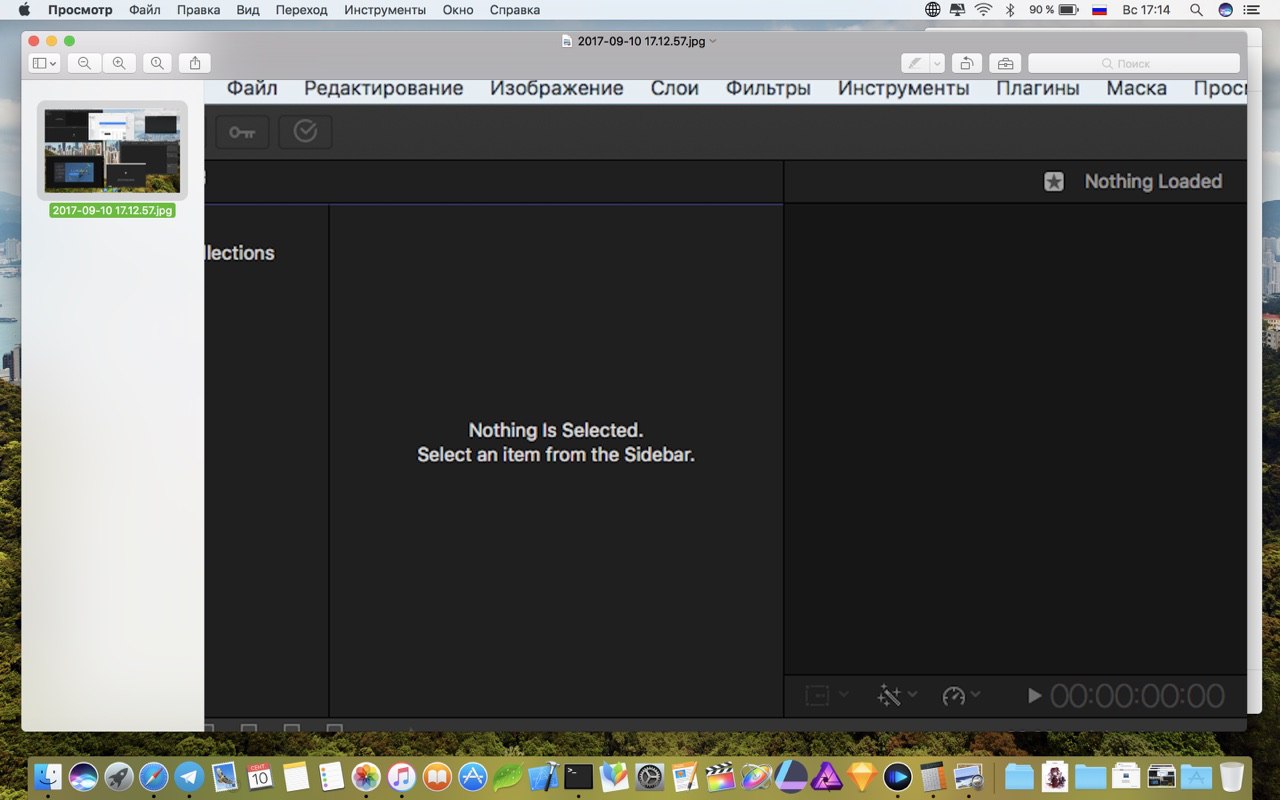Focus the Поиск search field
Screen dimensions: 1280x800
click(1134, 63)
